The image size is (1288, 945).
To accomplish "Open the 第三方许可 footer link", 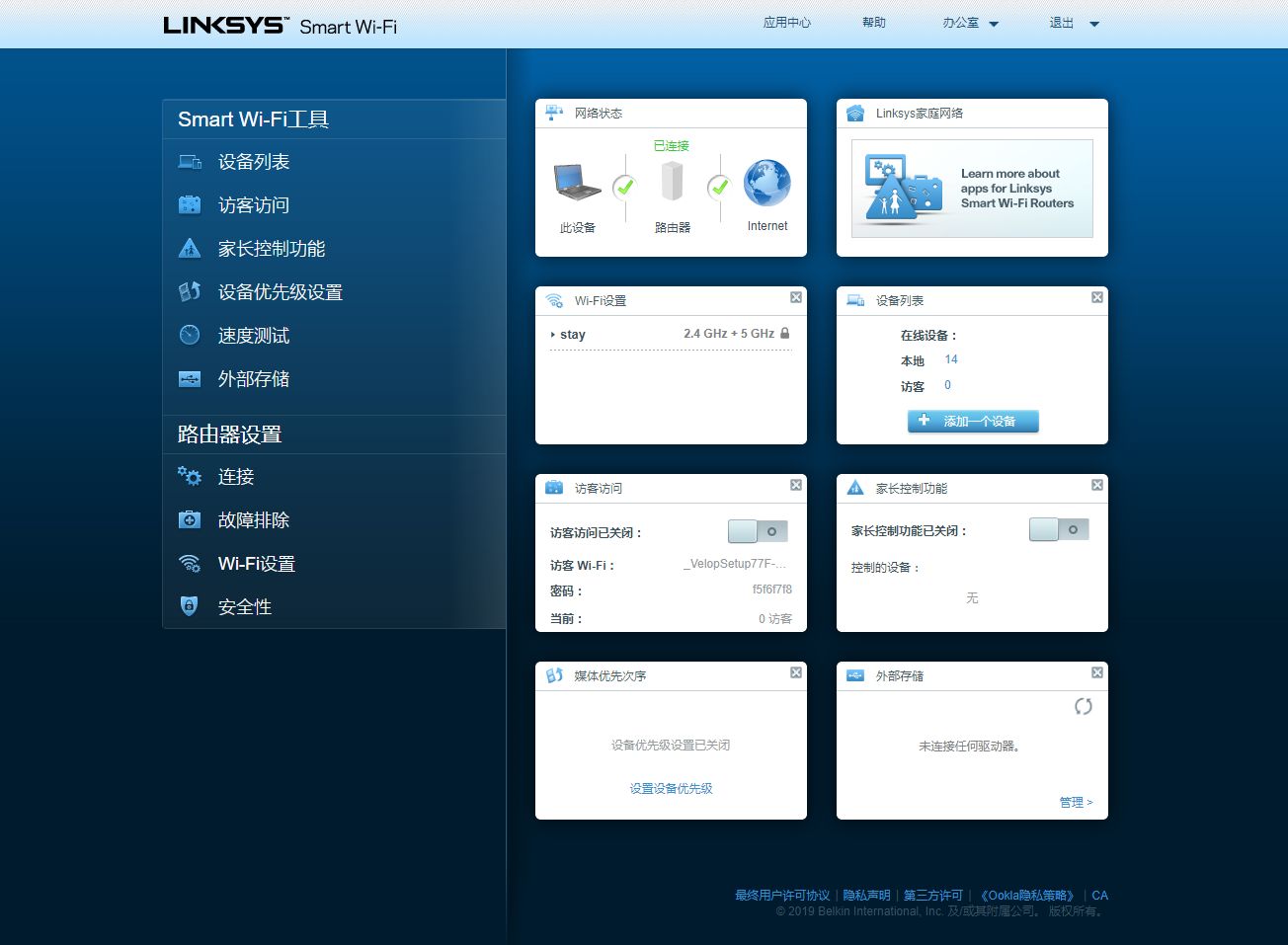I will (933, 896).
